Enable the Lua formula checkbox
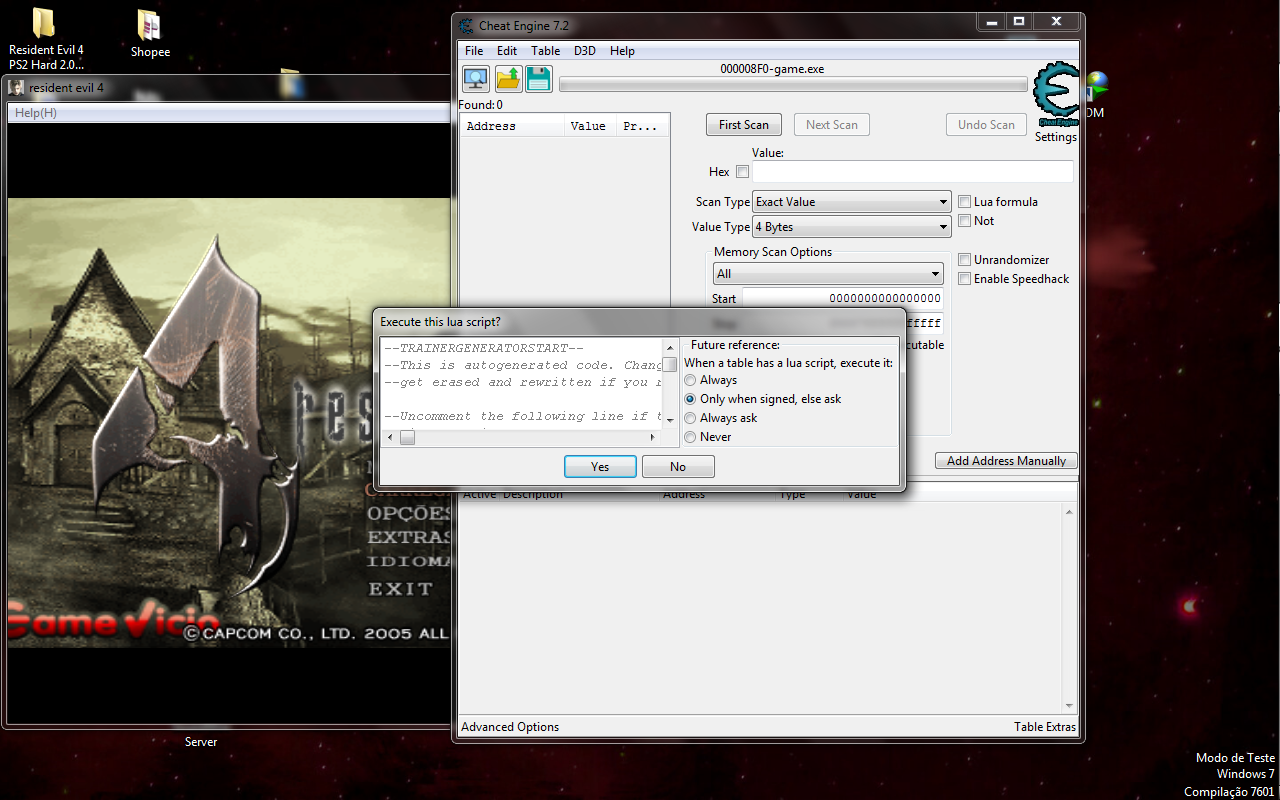This screenshot has height=800, width=1280. click(x=965, y=202)
